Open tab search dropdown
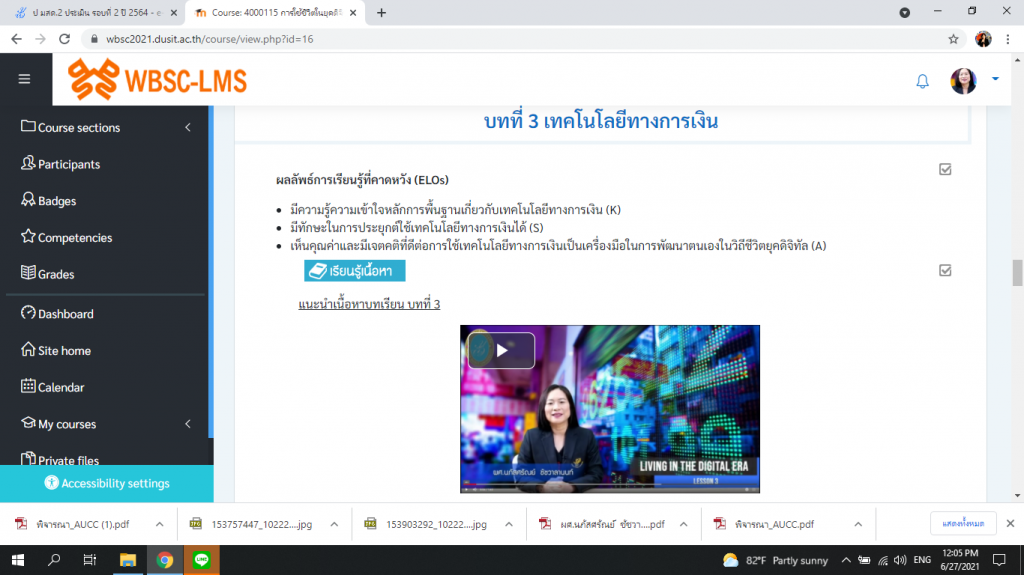 click(x=904, y=12)
